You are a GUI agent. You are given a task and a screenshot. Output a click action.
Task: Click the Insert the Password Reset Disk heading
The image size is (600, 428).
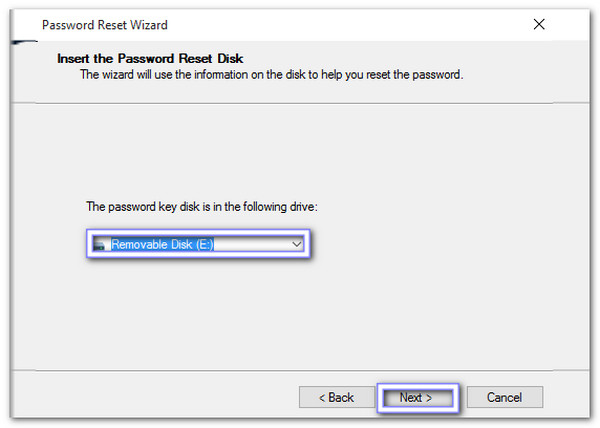pyautogui.click(x=149, y=60)
